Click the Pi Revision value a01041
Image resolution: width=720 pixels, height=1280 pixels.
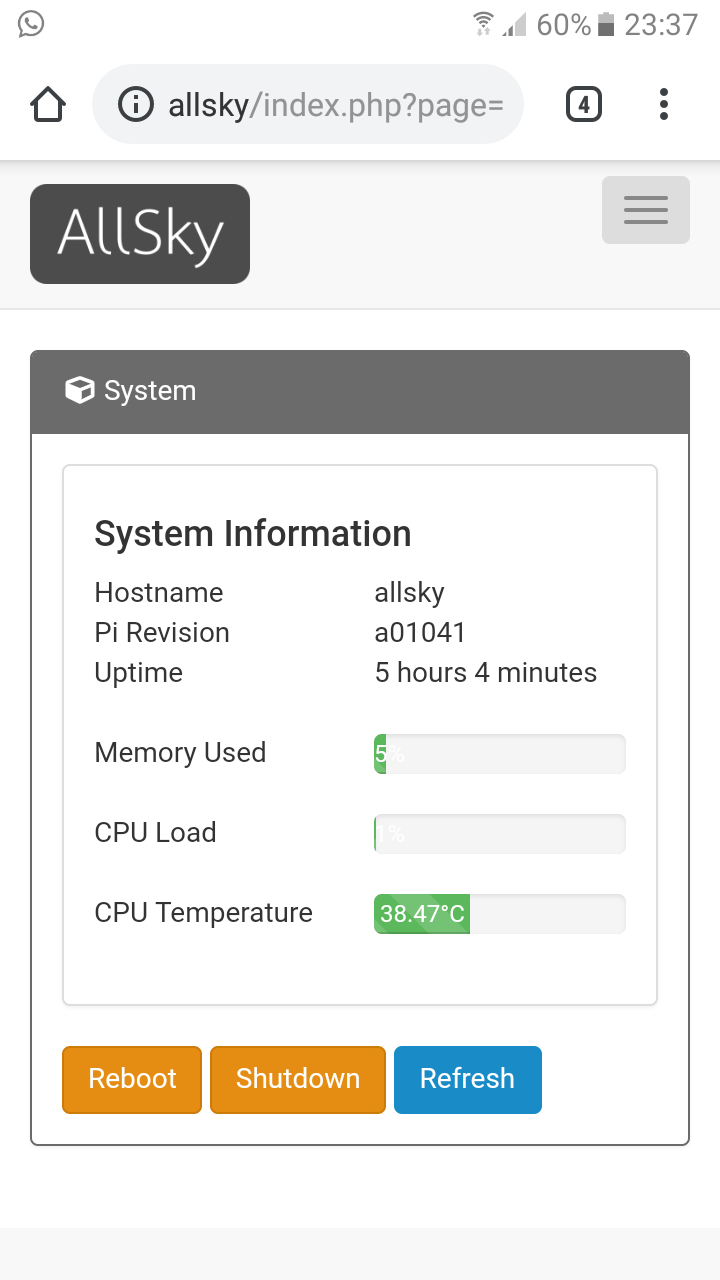click(x=420, y=633)
